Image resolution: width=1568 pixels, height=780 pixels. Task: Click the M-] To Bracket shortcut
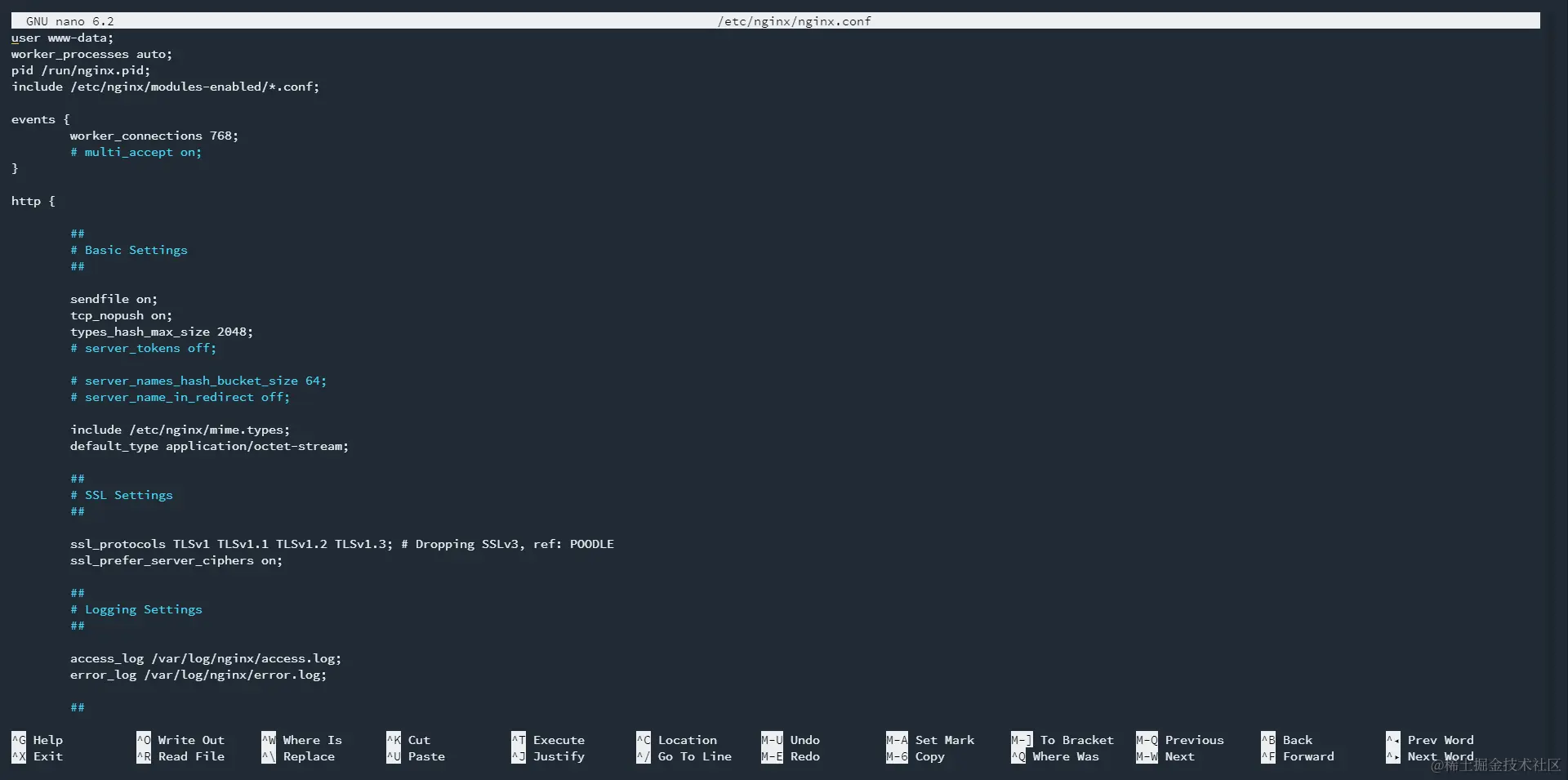(x=1062, y=740)
